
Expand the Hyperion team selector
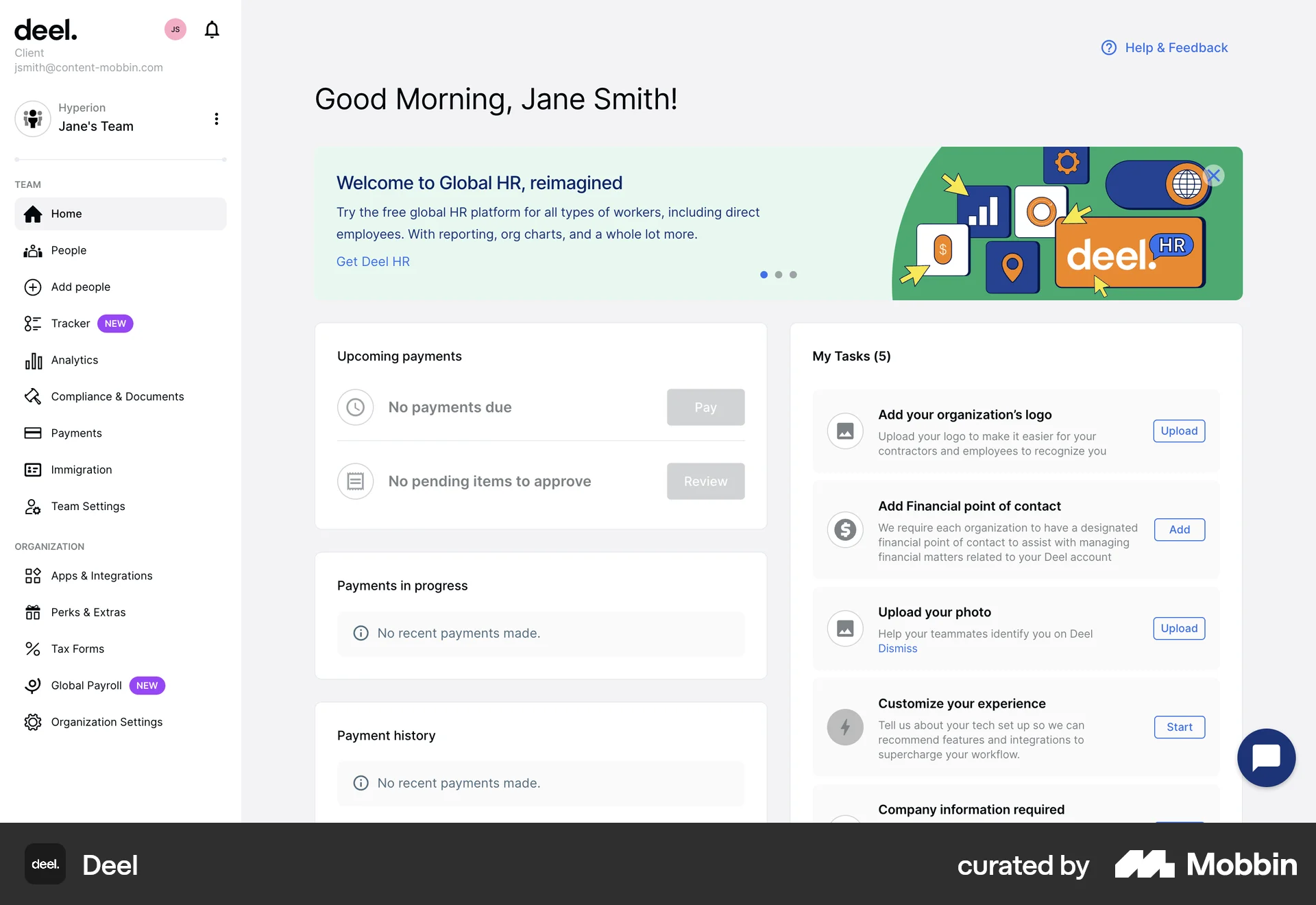coord(96,119)
